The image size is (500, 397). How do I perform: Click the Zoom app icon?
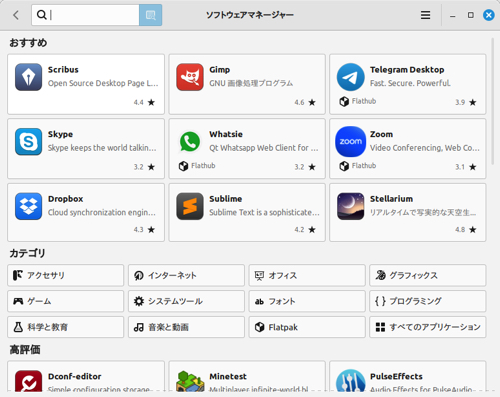(x=350, y=142)
